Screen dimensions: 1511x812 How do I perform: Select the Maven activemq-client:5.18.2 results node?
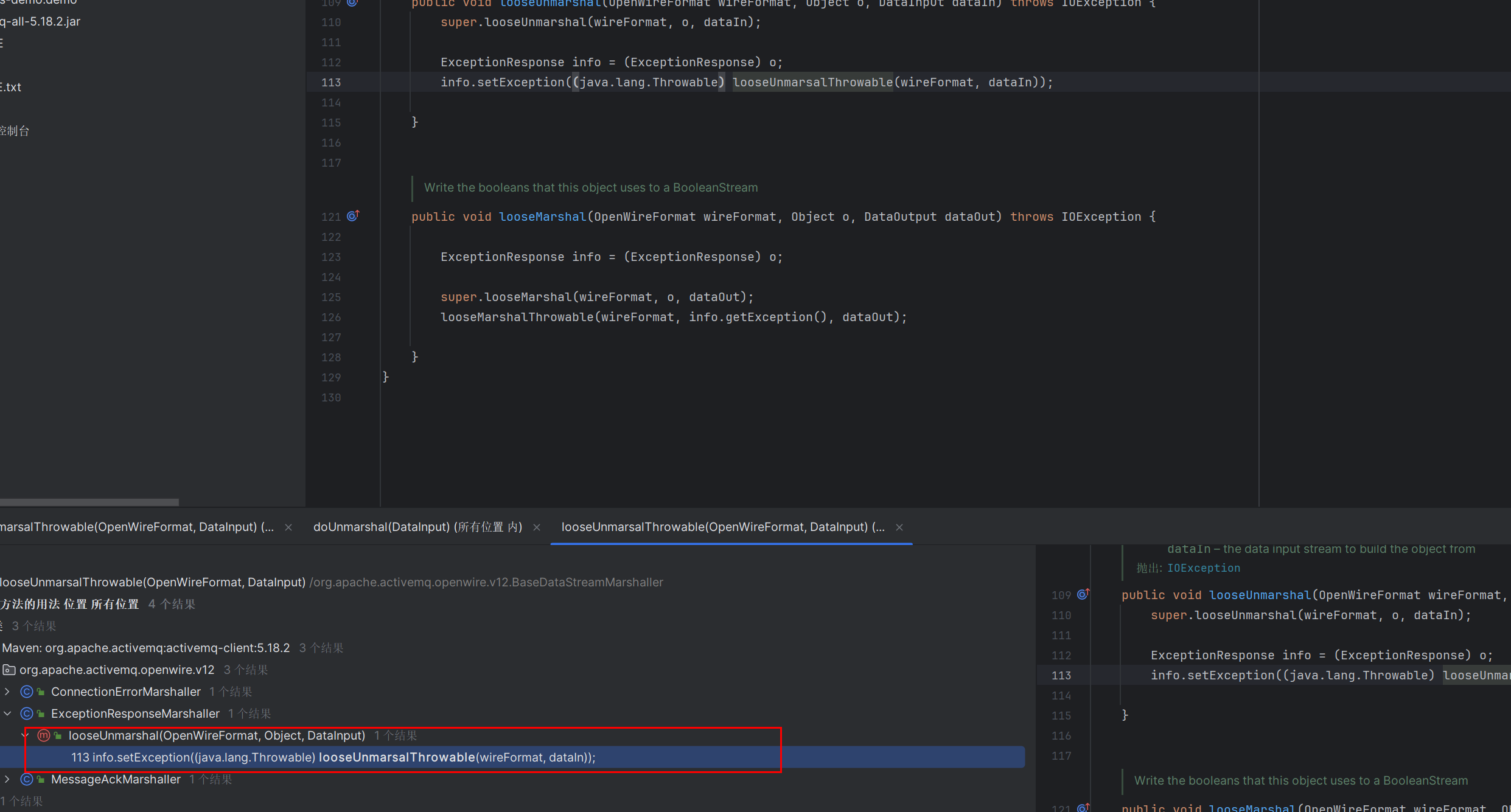click(x=146, y=648)
